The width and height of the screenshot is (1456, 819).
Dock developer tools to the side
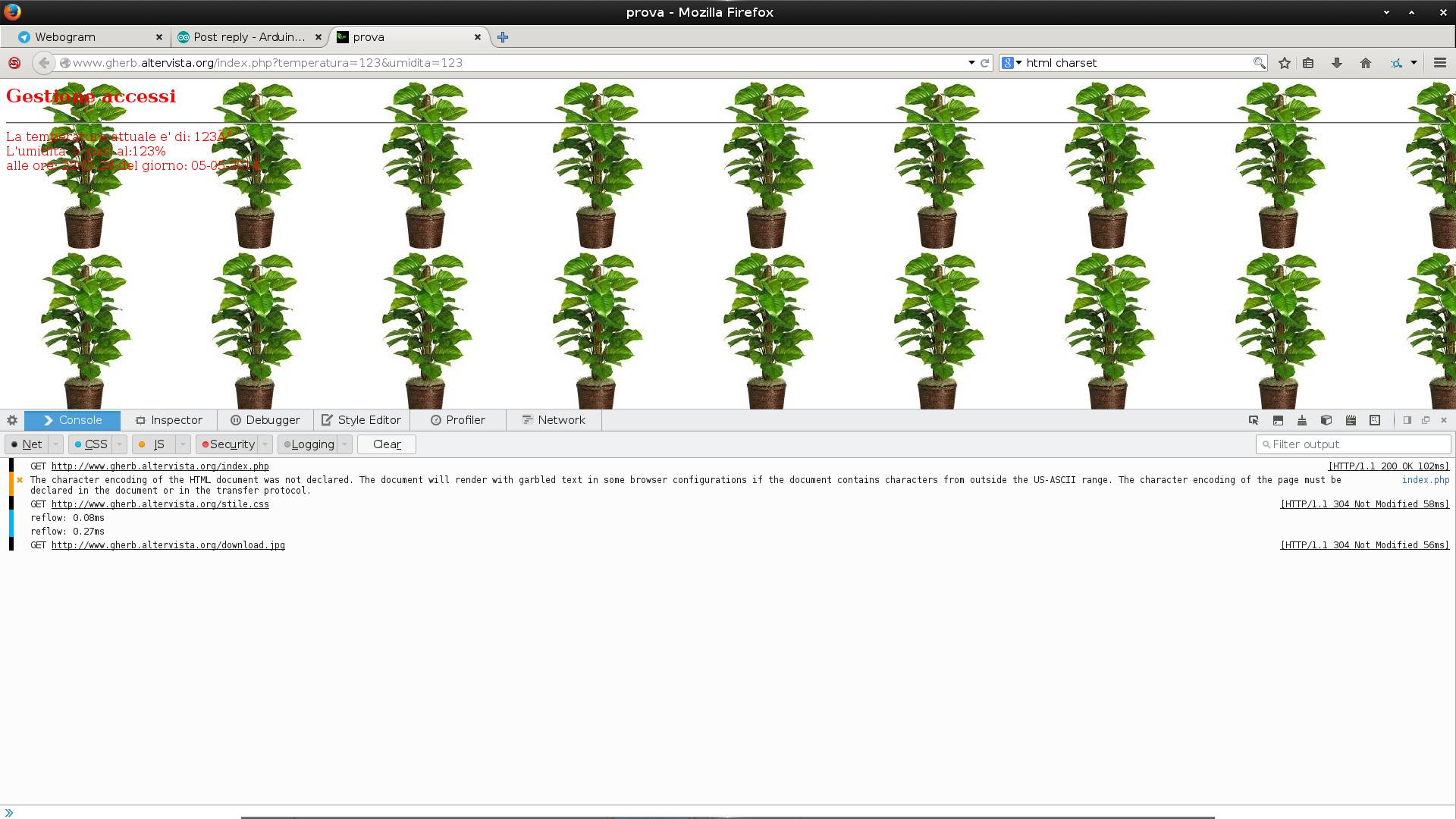1407,420
